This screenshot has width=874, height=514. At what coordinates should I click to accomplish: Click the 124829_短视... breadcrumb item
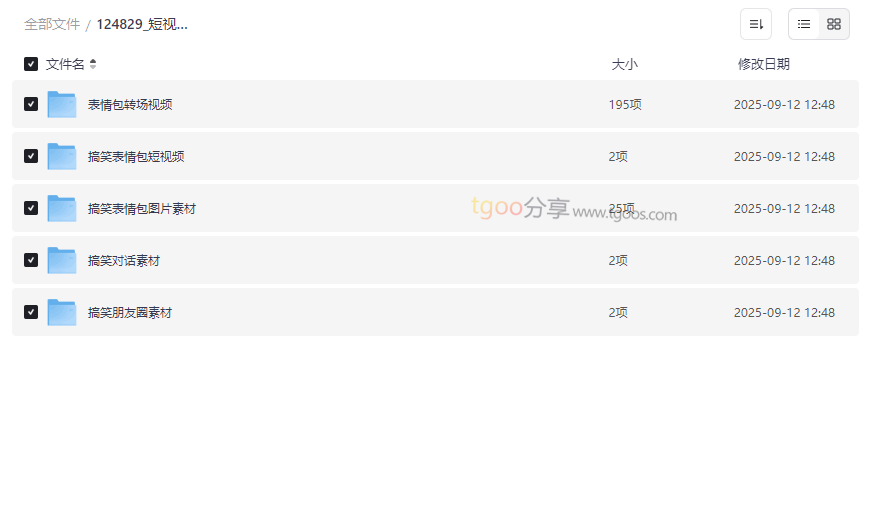(142, 24)
